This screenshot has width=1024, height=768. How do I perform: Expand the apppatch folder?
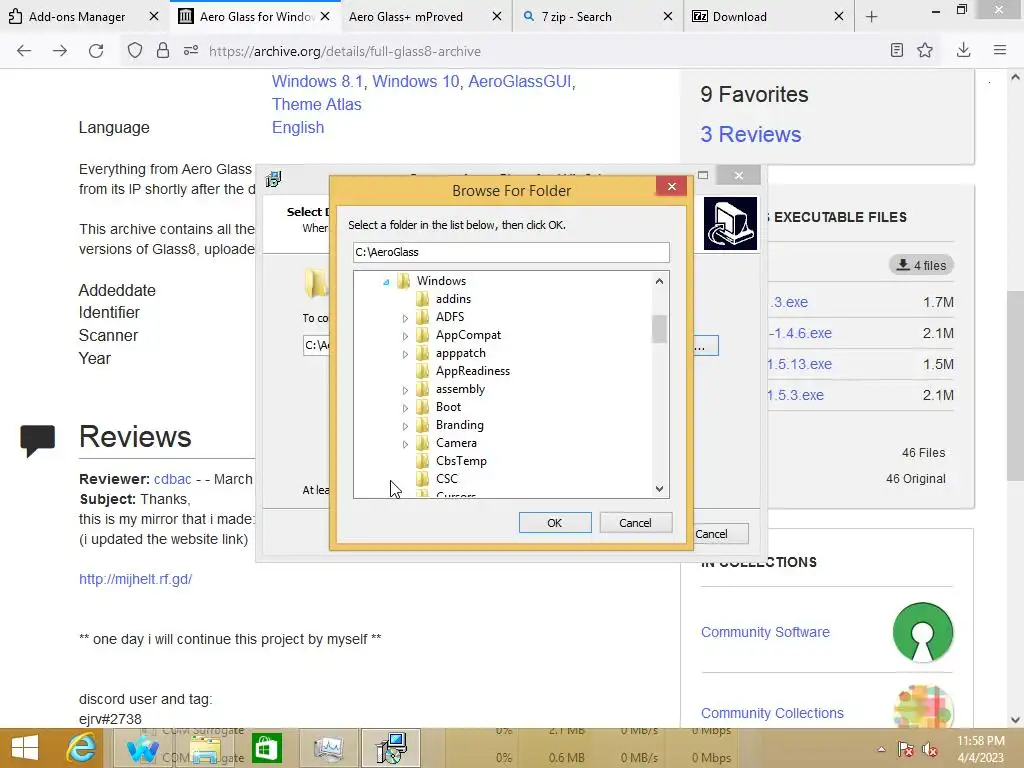405,354
